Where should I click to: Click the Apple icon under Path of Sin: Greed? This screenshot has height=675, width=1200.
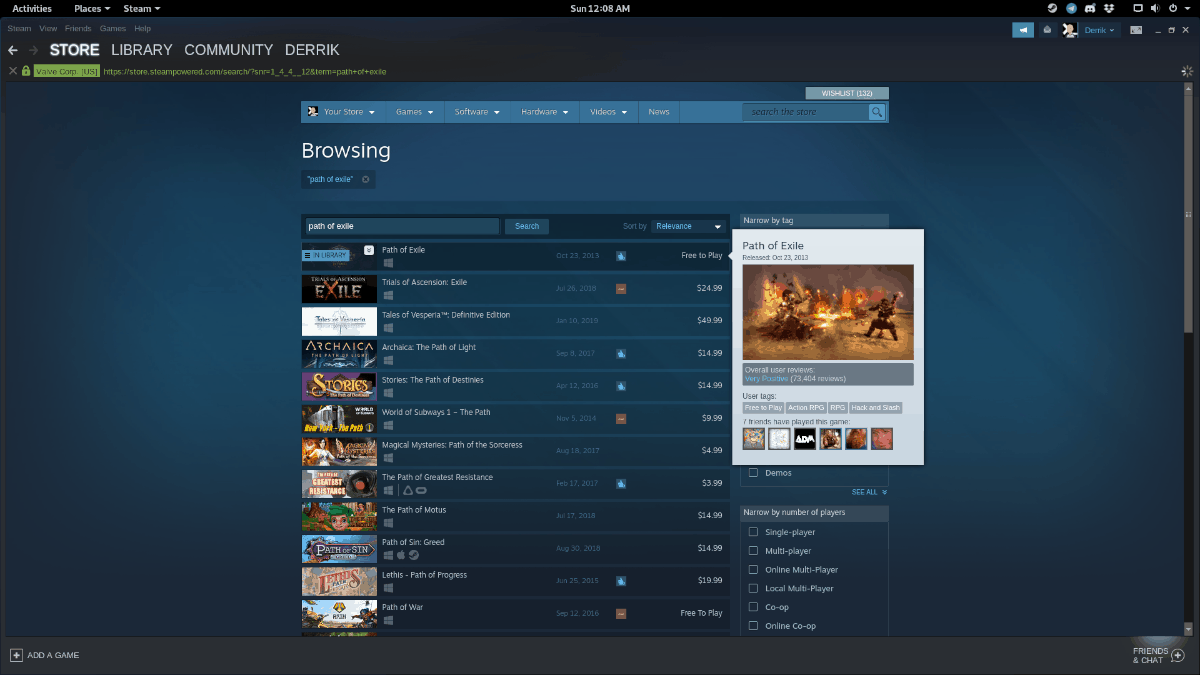(401, 556)
